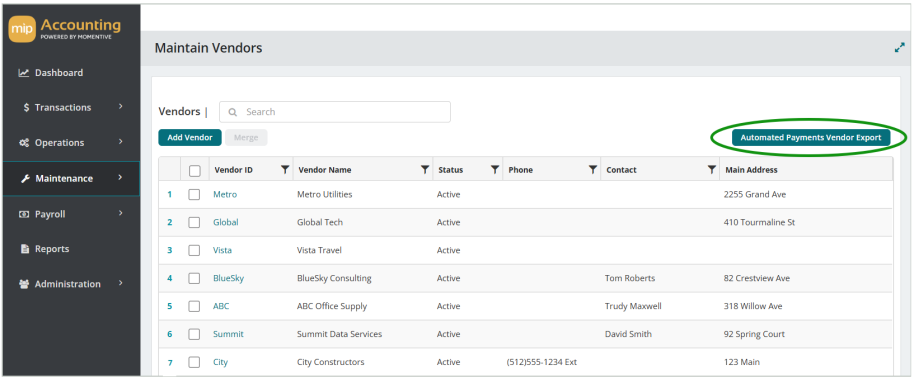
Task: Select the checkbox next to BlueSky
Action: (x=194, y=278)
